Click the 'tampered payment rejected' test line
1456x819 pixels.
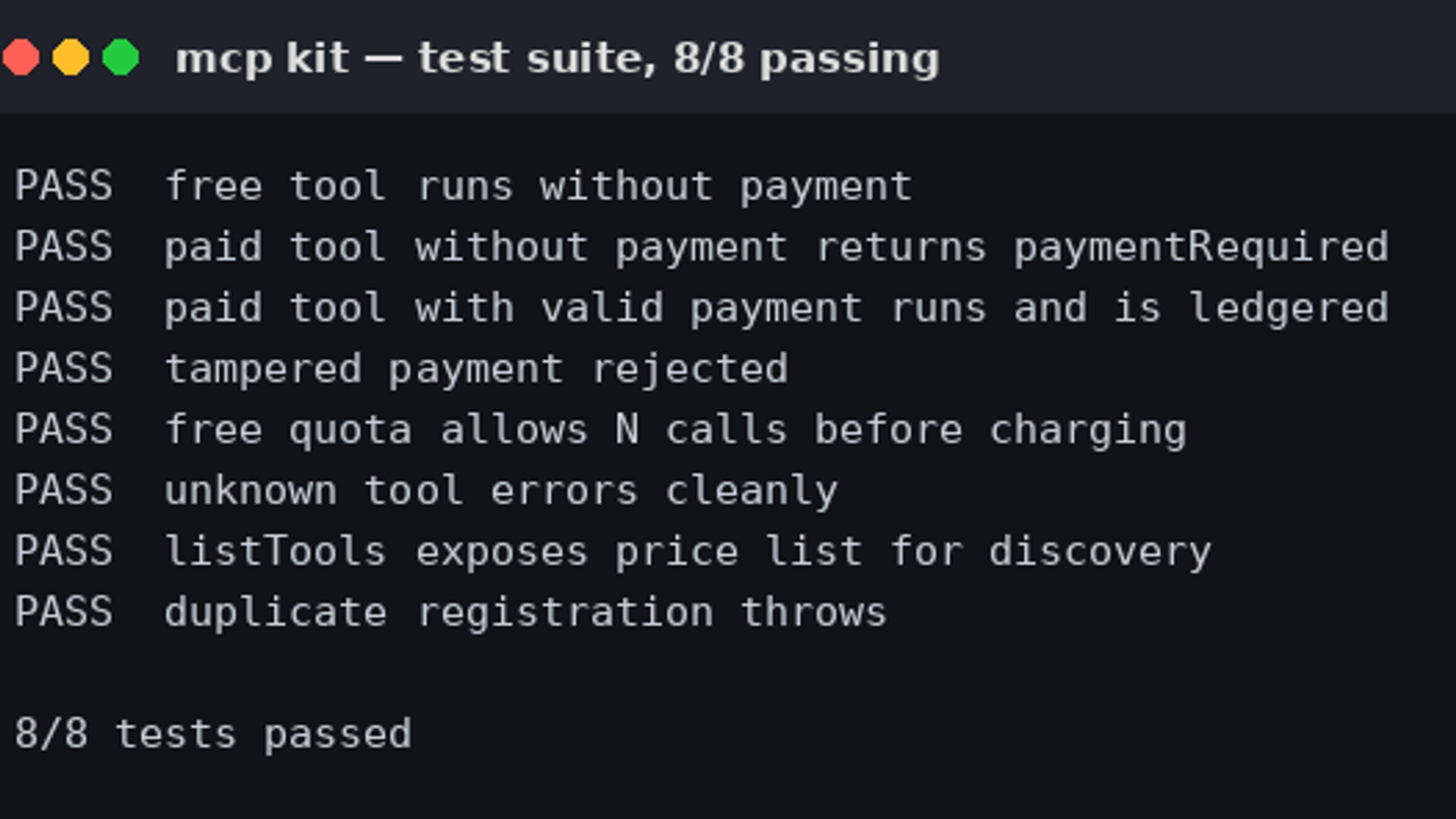(402, 369)
